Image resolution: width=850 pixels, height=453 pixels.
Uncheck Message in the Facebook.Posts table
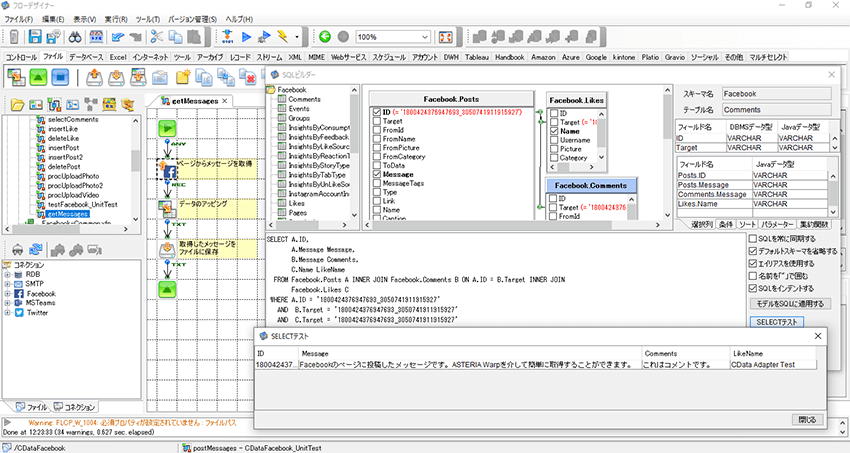coord(377,174)
